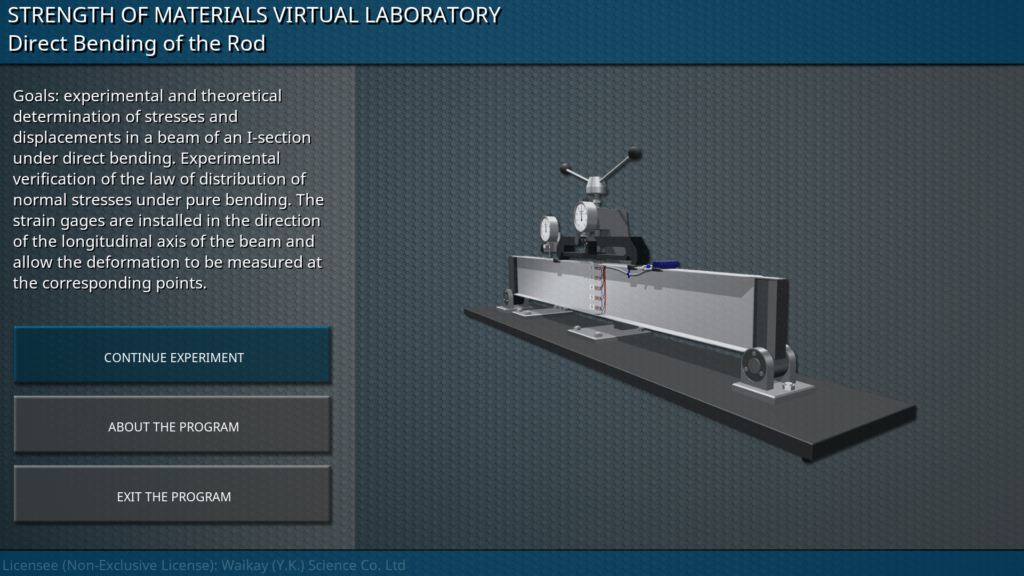This screenshot has width=1024, height=576.
Task: Open About the Program
Action: pyautogui.click(x=173, y=427)
